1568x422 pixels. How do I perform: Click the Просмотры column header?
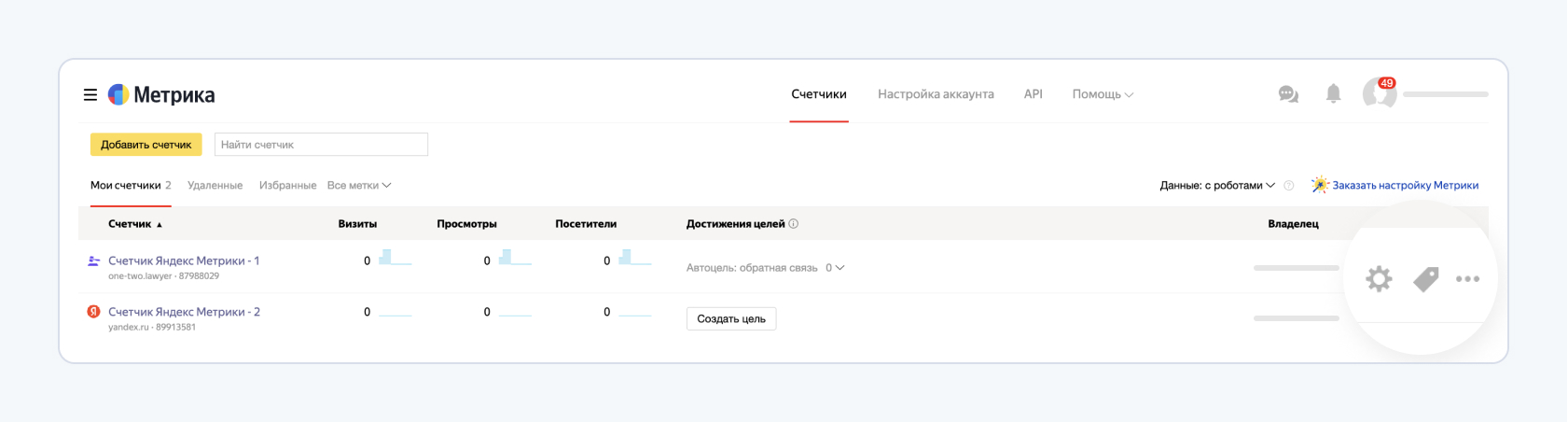coord(466,224)
